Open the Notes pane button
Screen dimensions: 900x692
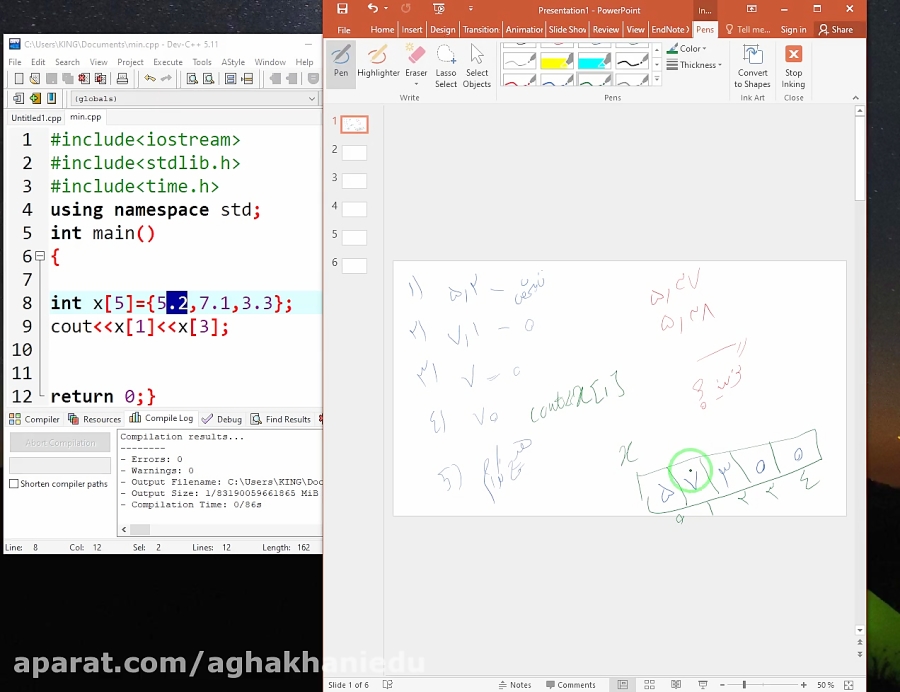click(x=515, y=685)
